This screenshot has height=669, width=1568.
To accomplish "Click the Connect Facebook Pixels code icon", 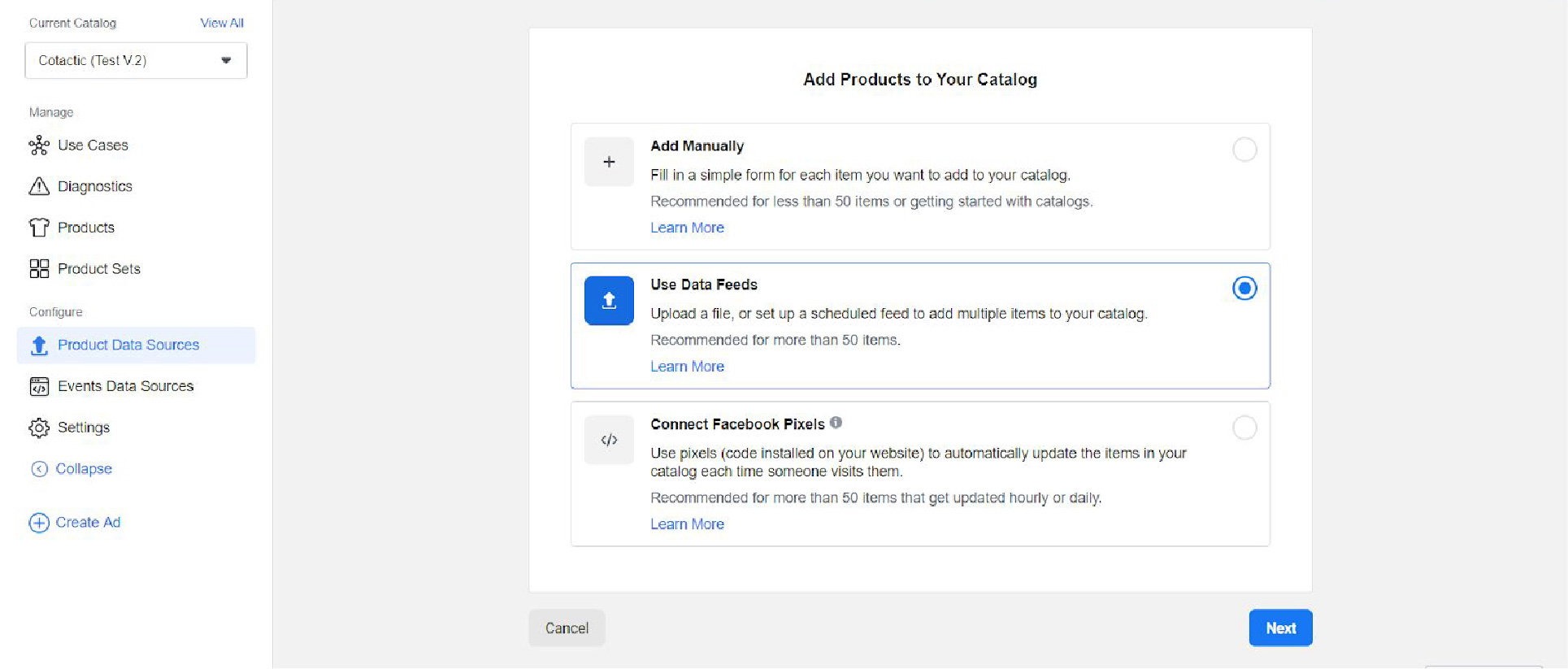I will tap(608, 440).
